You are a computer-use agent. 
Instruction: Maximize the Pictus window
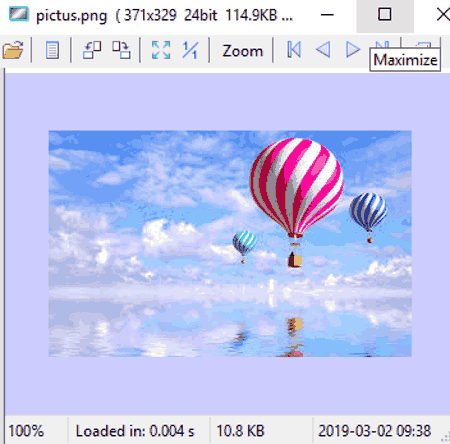[x=385, y=15]
